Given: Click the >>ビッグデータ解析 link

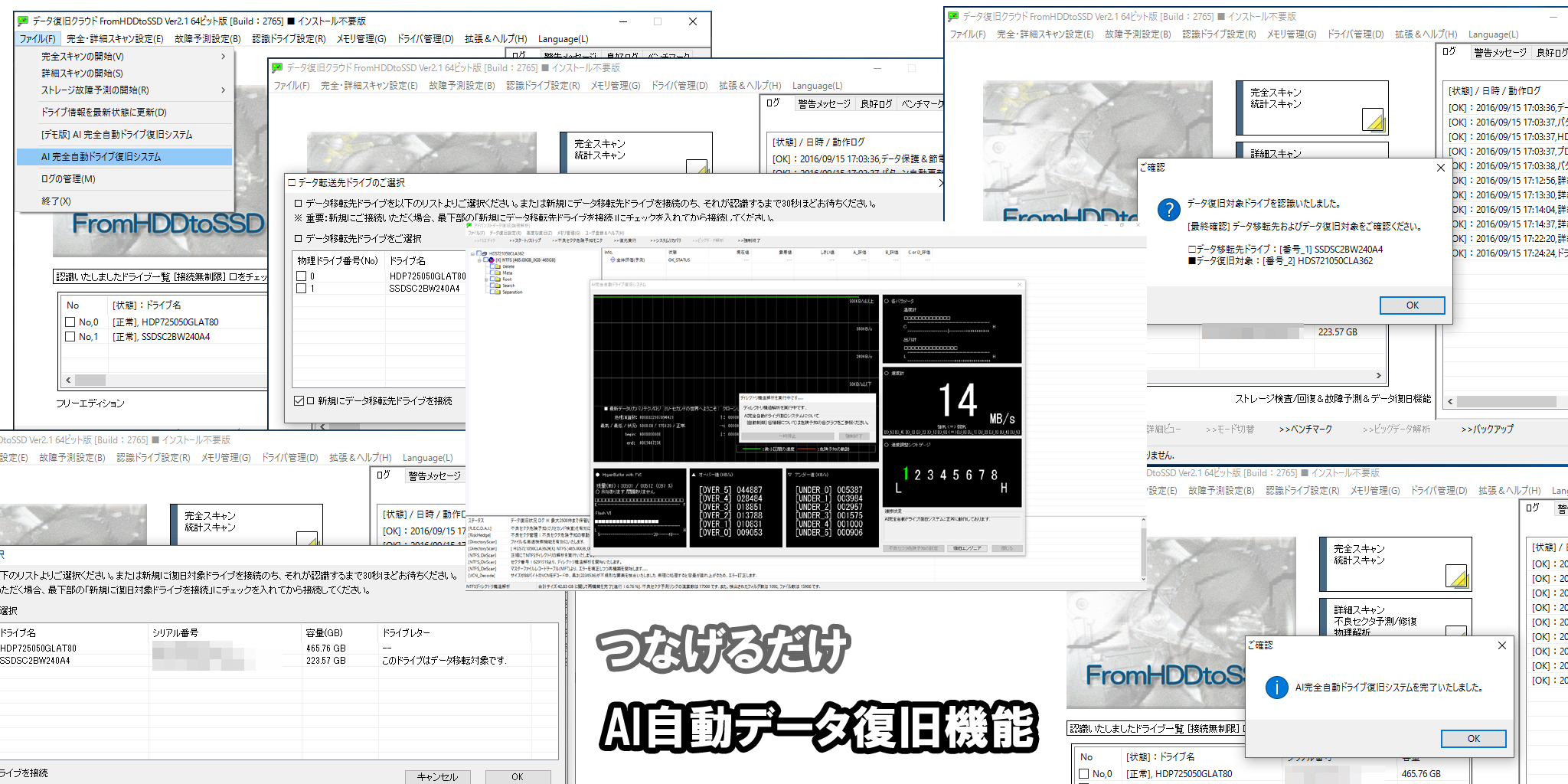Looking at the screenshot, I should pos(1396,430).
